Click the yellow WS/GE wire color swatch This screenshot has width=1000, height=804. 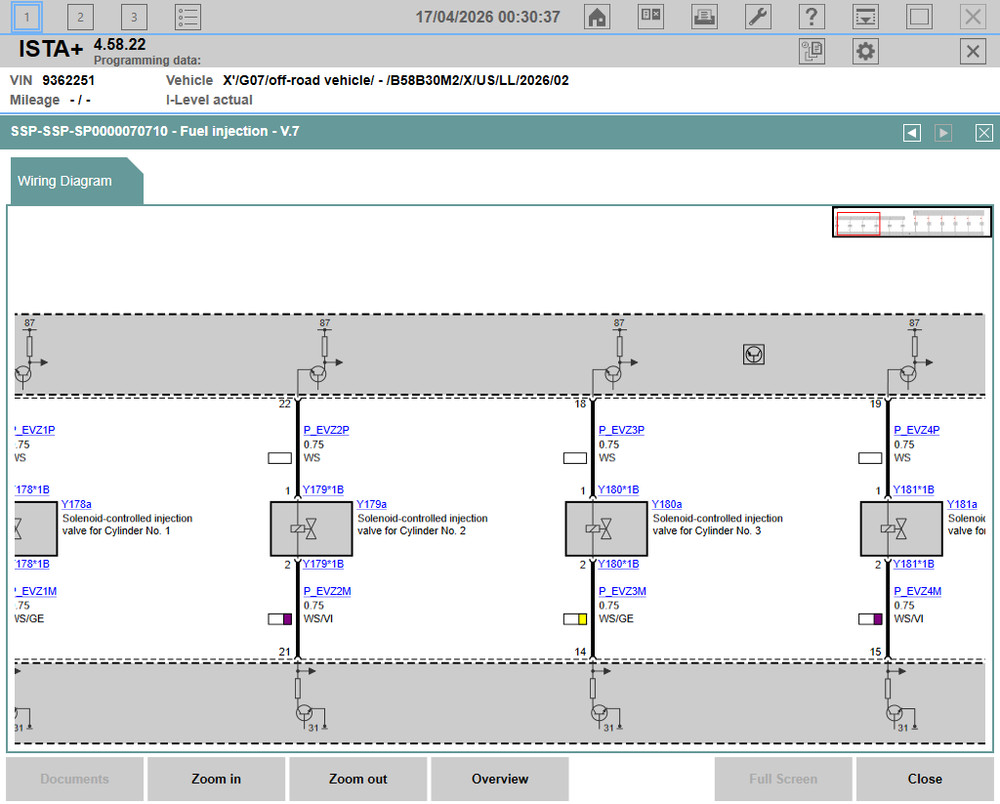coord(575,619)
